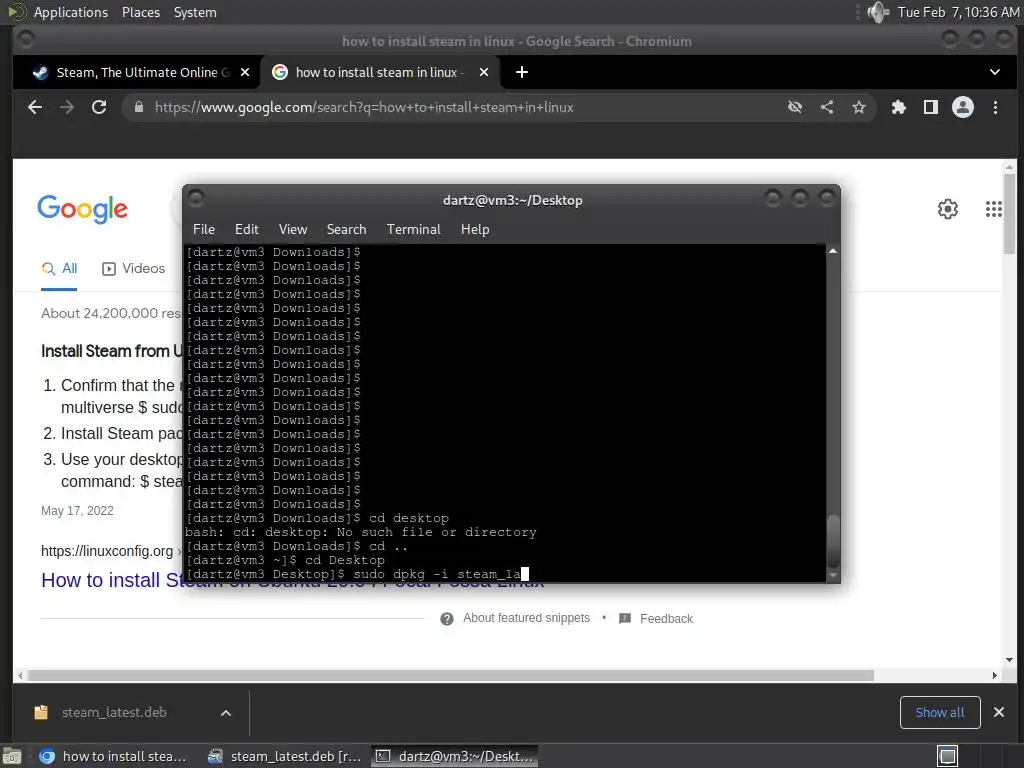Close the downloads bar
The image size is (1024, 768).
tap(999, 712)
